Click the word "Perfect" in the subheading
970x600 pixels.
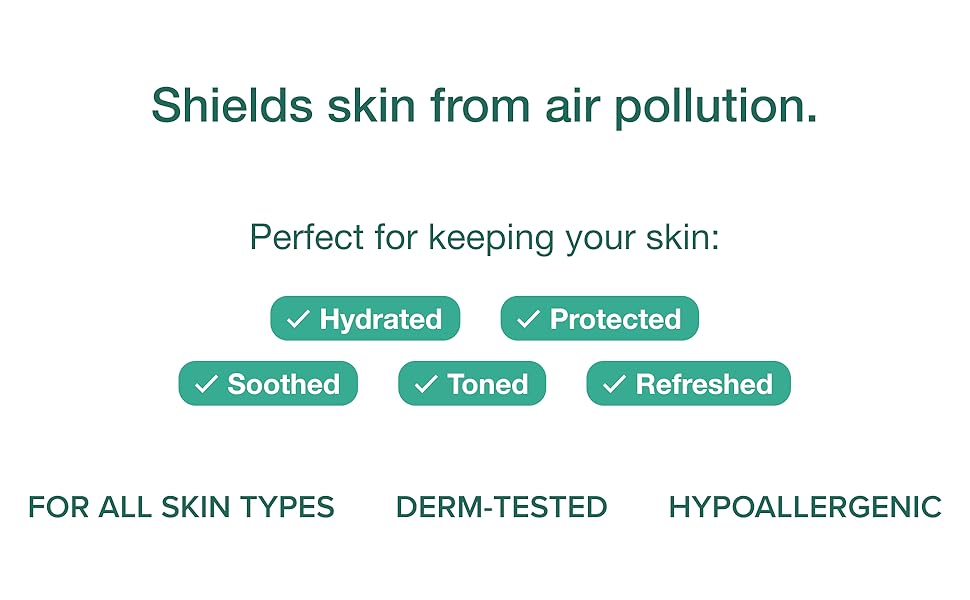click(307, 238)
